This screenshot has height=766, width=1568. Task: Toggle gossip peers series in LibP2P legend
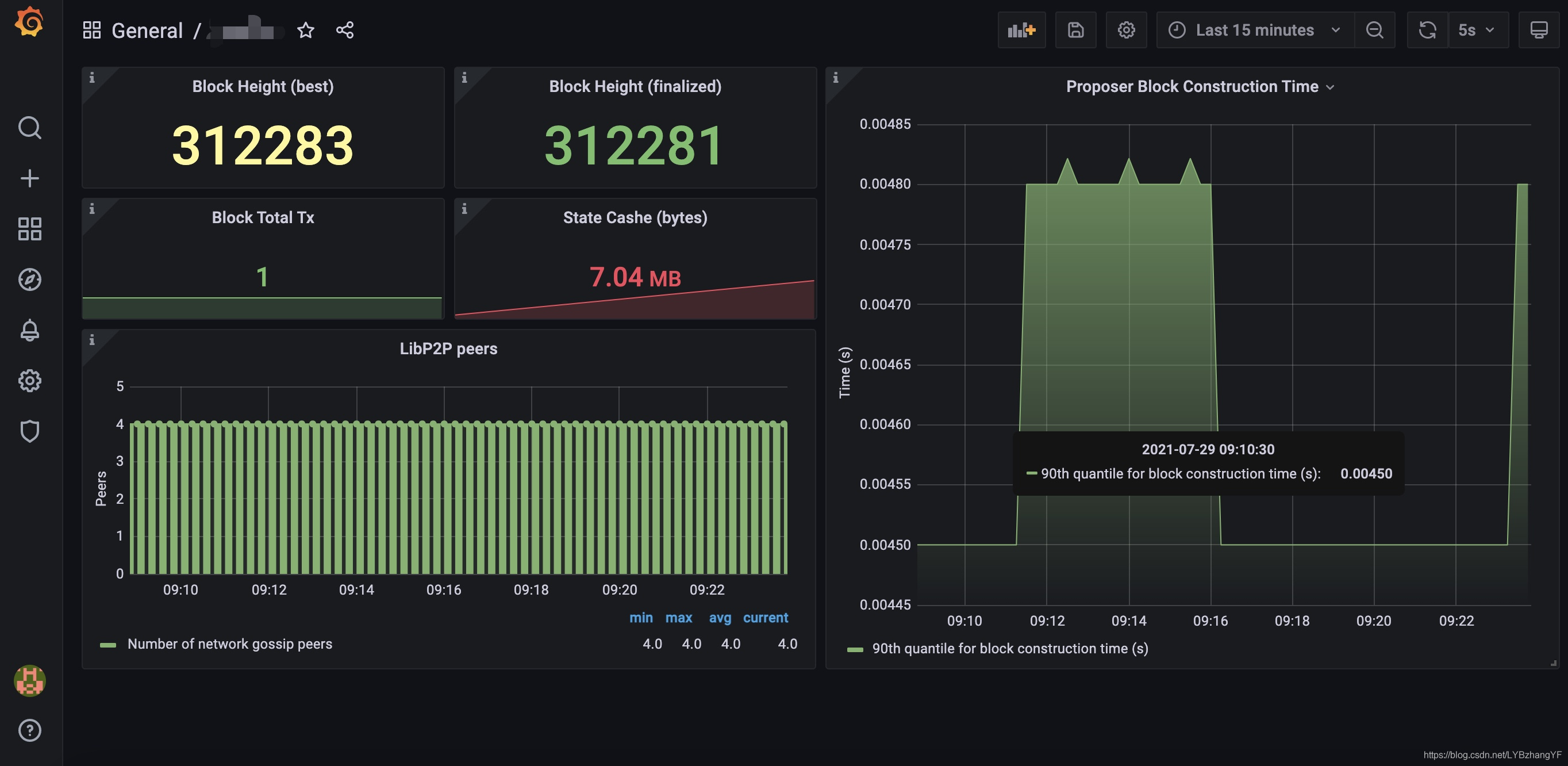coord(229,644)
